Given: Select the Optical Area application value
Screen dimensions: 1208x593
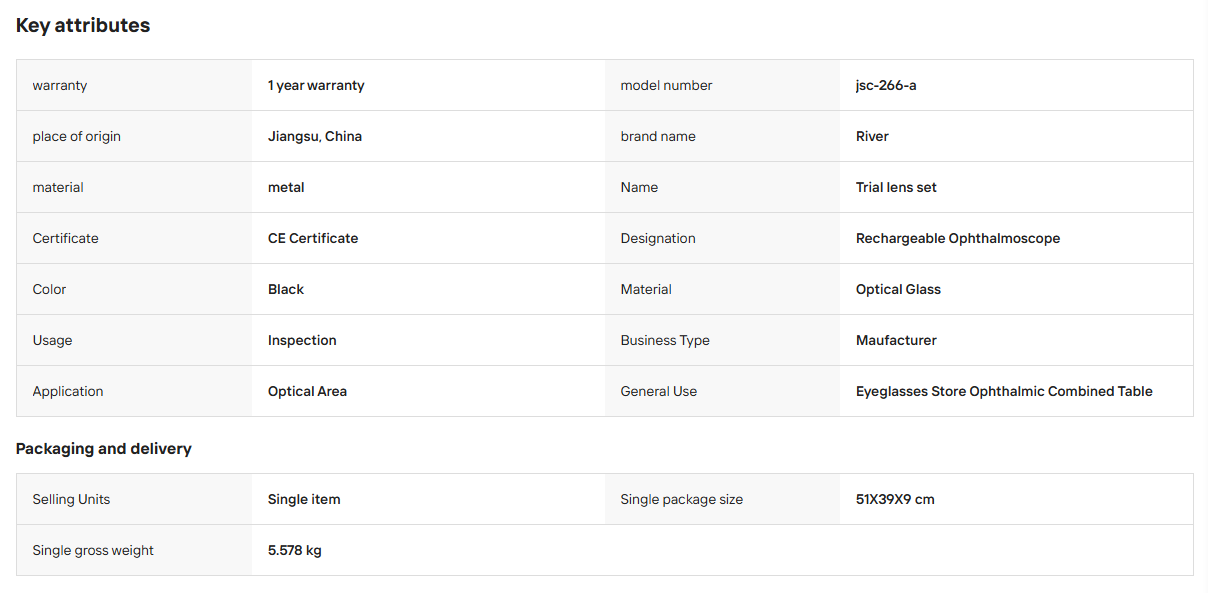Looking at the screenshot, I should point(307,392).
